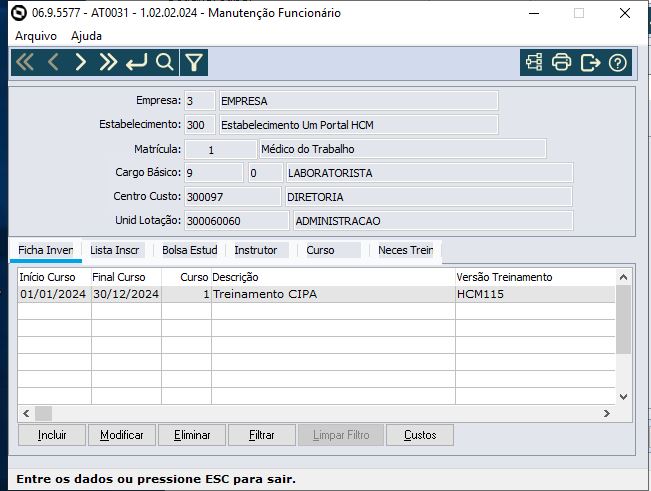Open the Ajuda menu
Screen dimensions: 651x491
86,36
